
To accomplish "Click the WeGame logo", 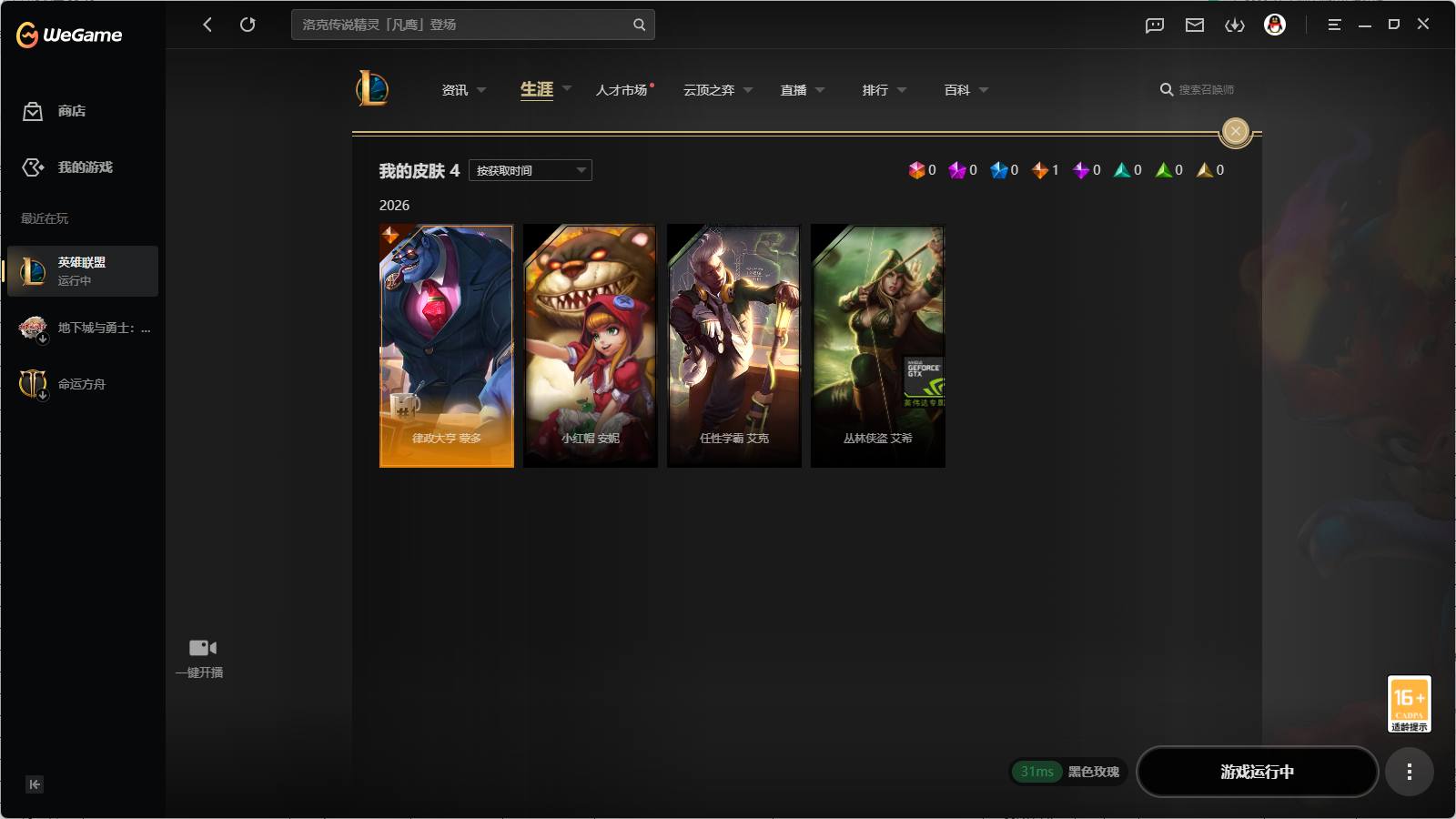I will click(x=69, y=35).
